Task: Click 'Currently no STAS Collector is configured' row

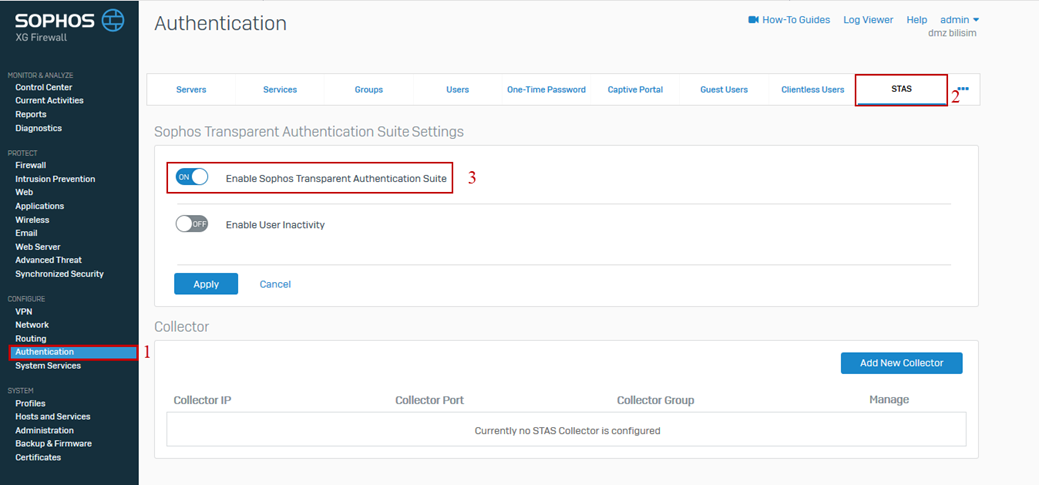Action: [567, 430]
